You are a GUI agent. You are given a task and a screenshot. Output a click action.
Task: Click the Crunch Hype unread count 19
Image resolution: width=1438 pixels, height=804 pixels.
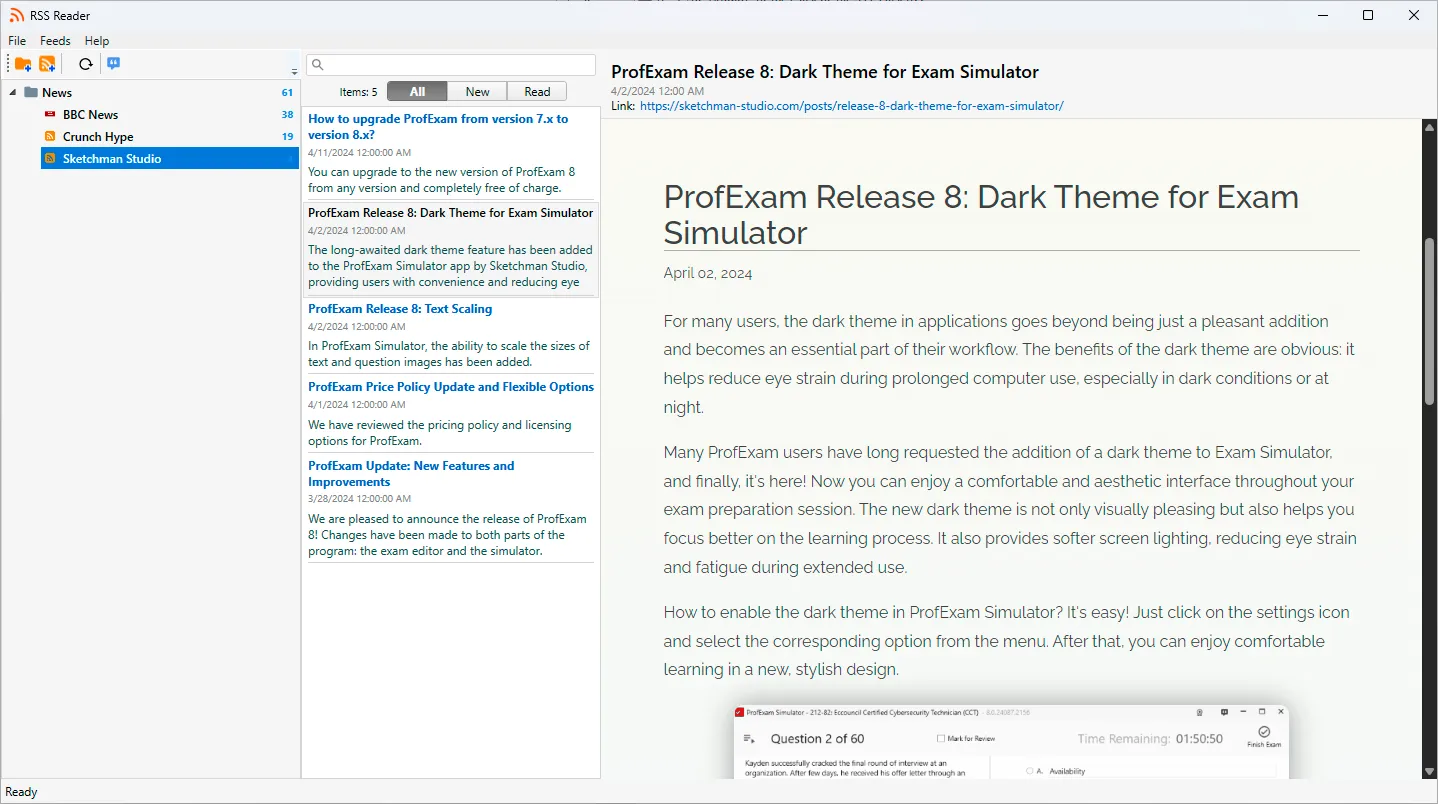click(287, 137)
